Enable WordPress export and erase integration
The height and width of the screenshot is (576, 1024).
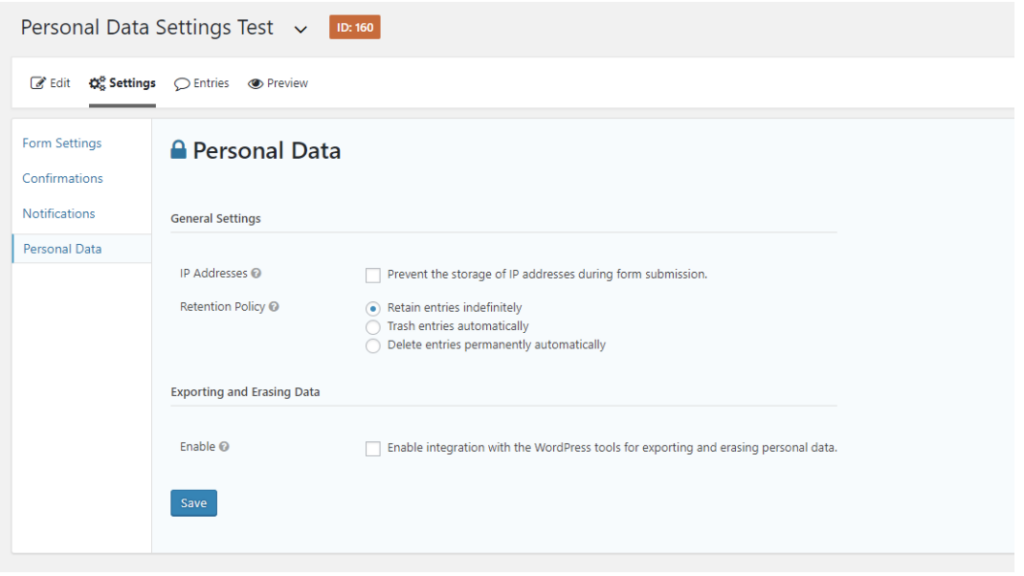click(x=373, y=449)
